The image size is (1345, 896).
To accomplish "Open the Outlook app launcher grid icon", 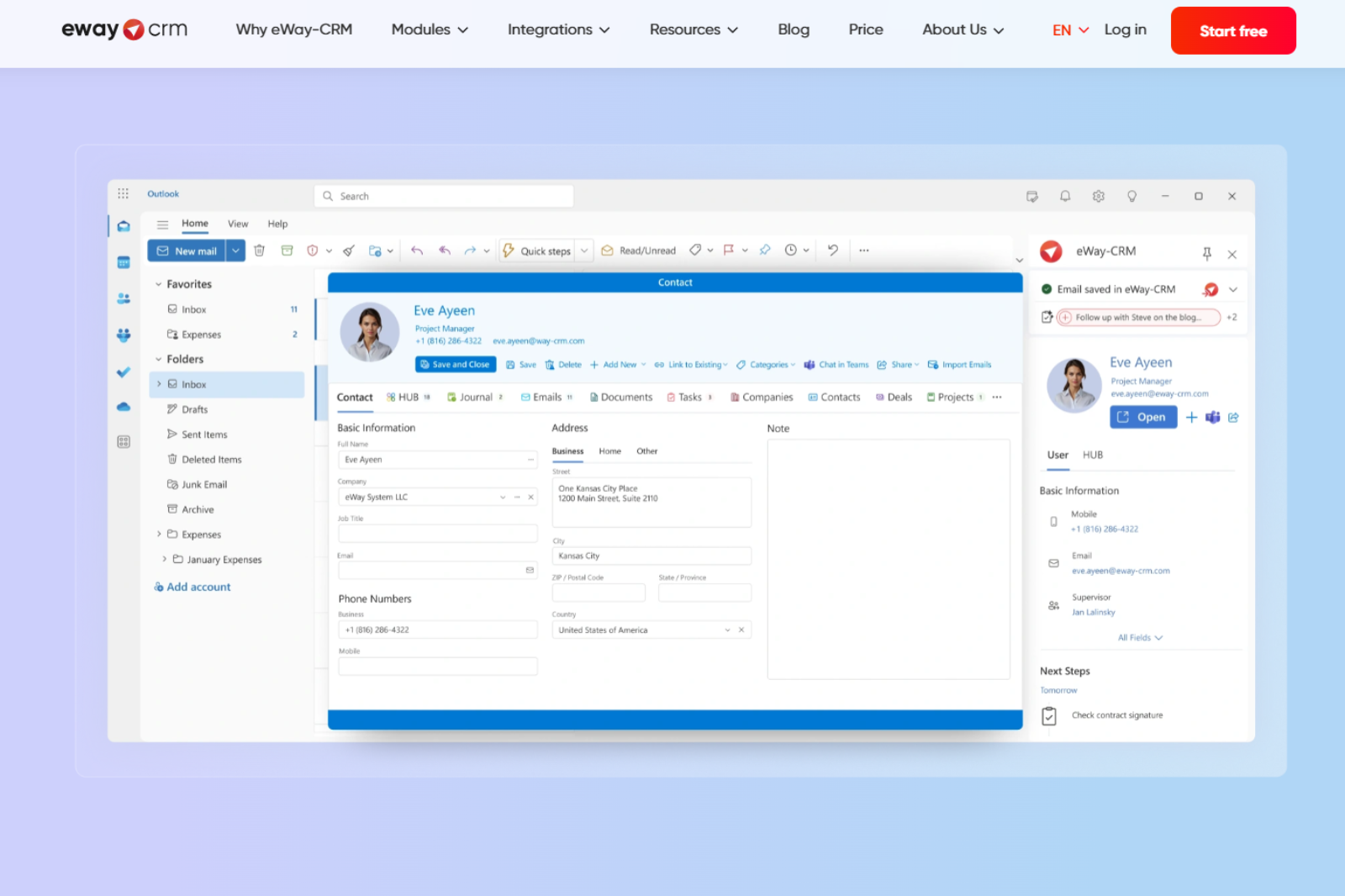I will tap(123, 193).
